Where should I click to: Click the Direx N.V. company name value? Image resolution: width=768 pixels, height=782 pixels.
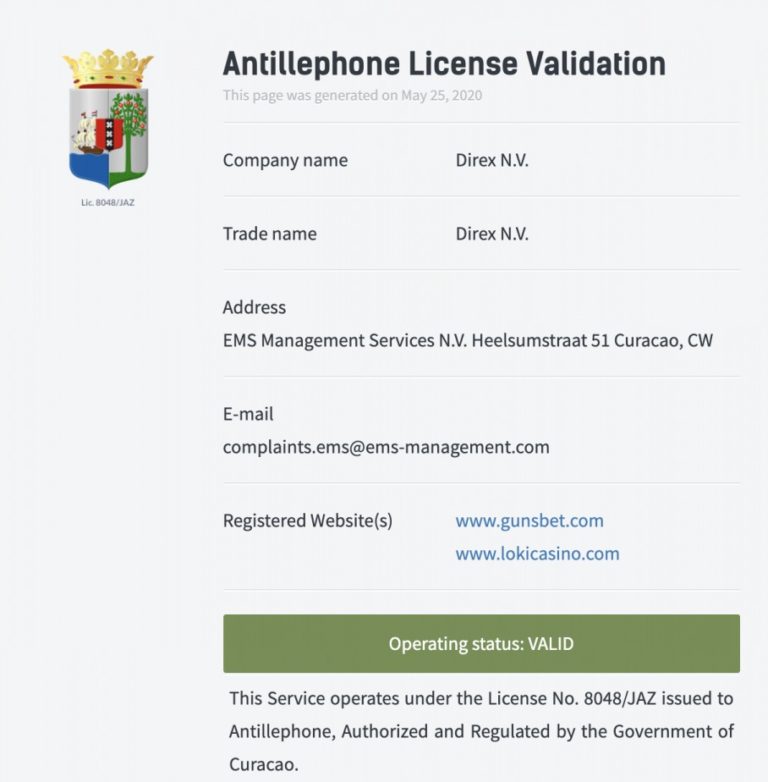[x=492, y=160]
